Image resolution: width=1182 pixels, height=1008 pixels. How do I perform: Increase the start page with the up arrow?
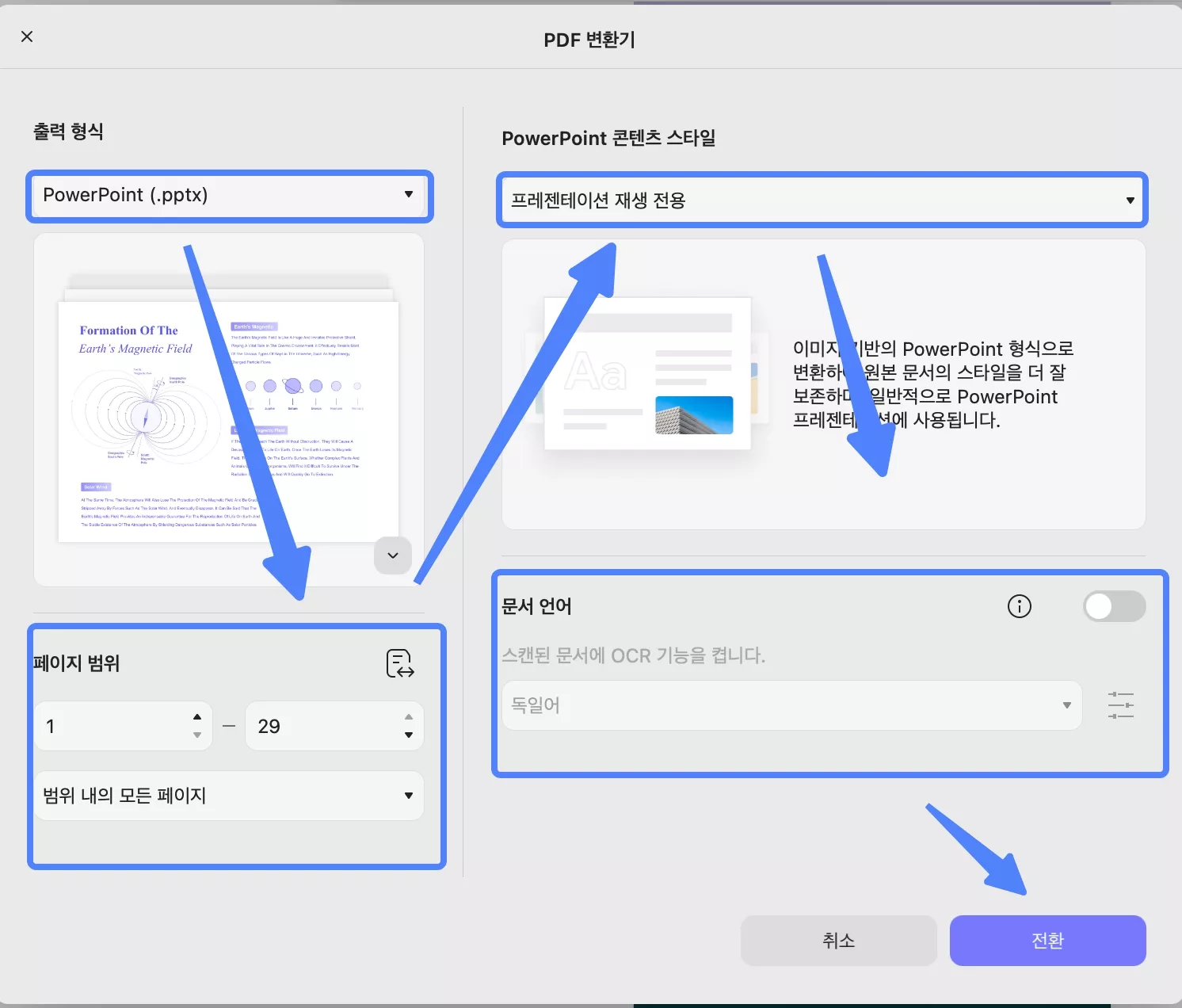pyautogui.click(x=197, y=716)
